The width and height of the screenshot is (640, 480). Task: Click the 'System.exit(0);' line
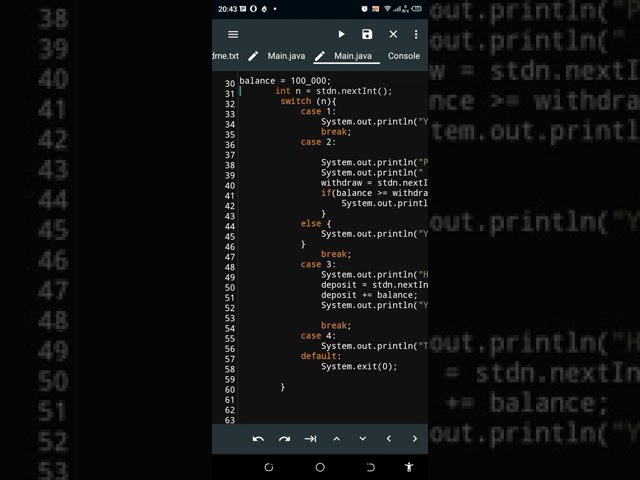(x=359, y=367)
